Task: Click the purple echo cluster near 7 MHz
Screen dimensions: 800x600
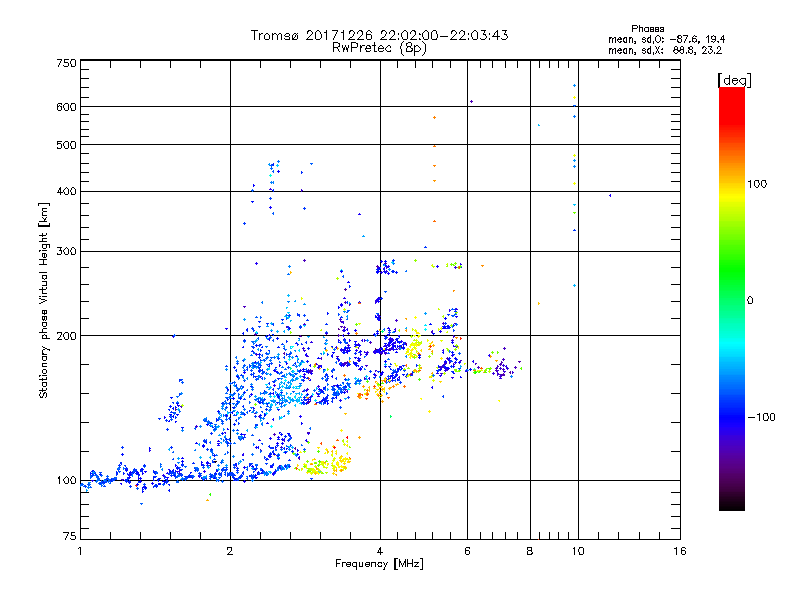Action: [x=503, y=368]
